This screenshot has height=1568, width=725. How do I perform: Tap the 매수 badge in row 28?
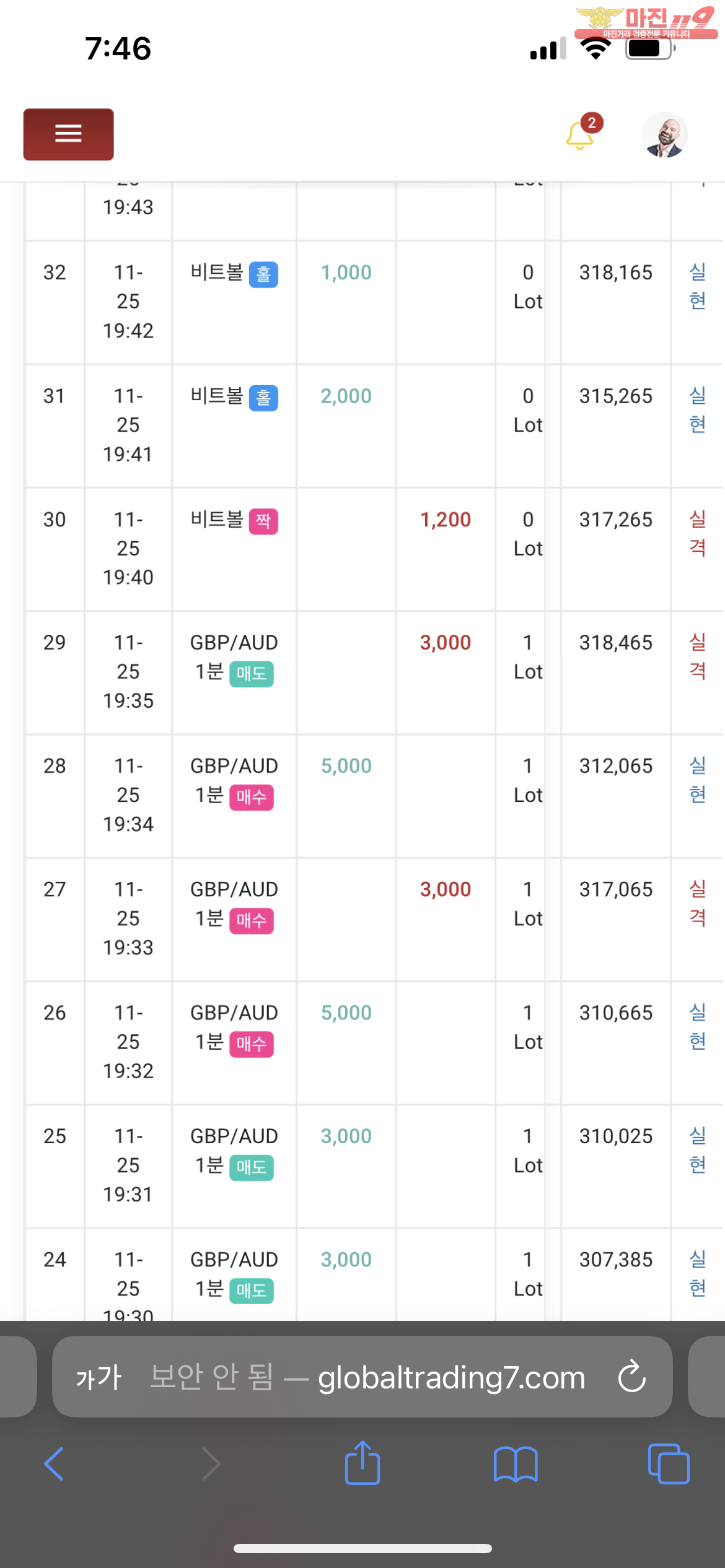(x=252, y=798)
